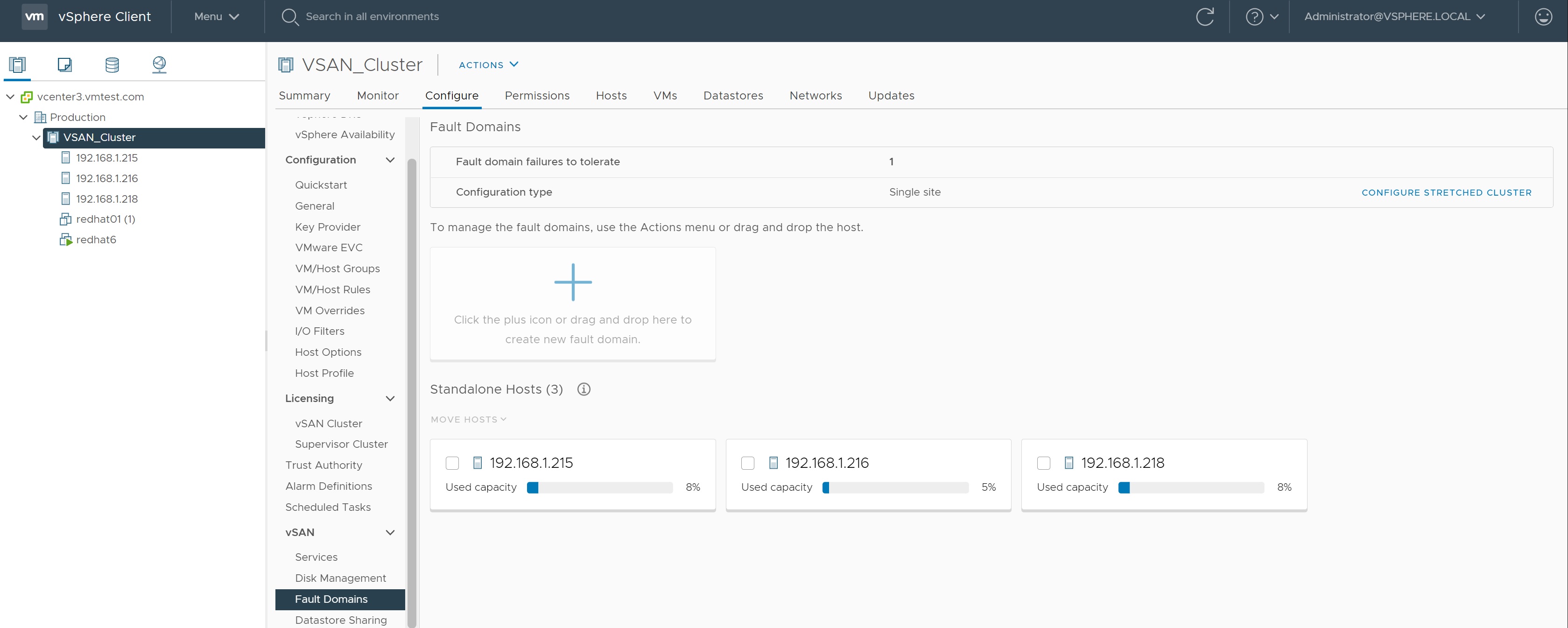Click host icon on 192.168.1.215 card
1568x628 pixels.
[478, 463]
